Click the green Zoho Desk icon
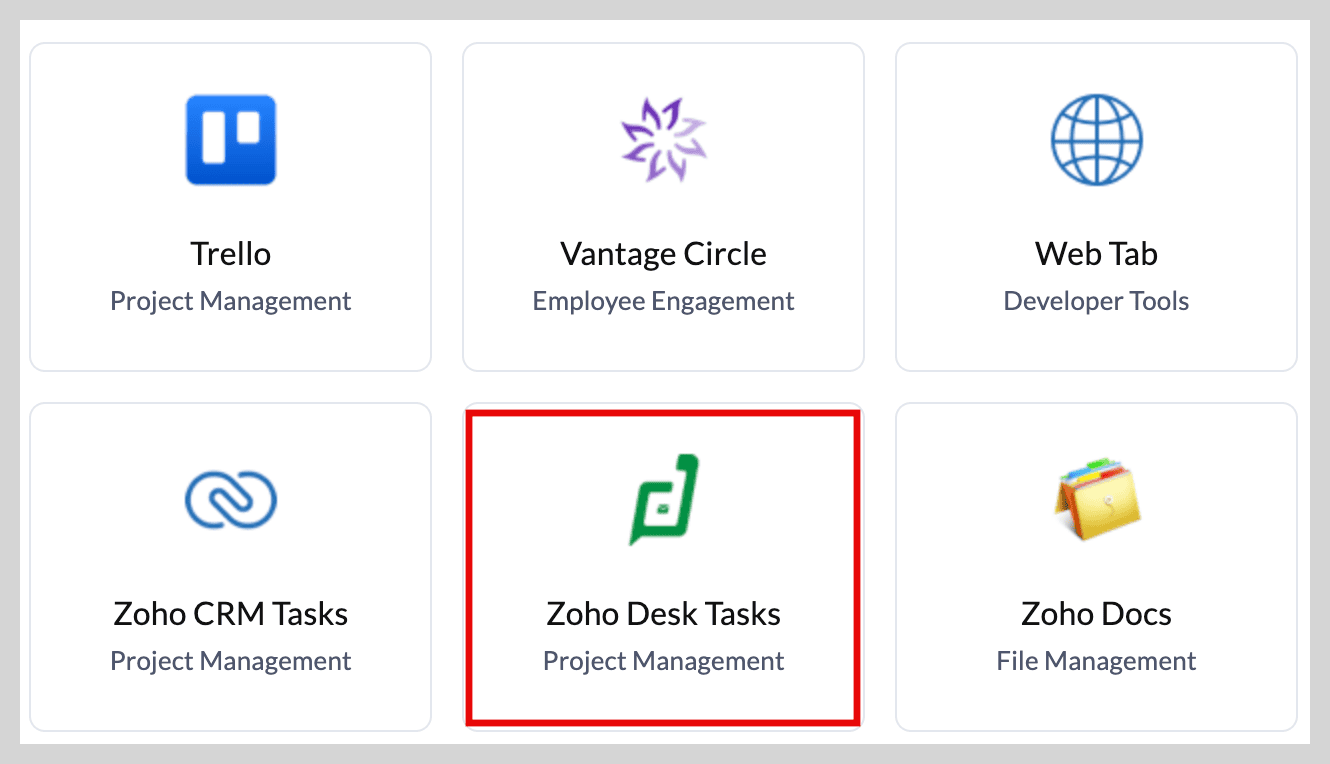This screenshot has height=764, width=1330. click(x=663, y=500)
